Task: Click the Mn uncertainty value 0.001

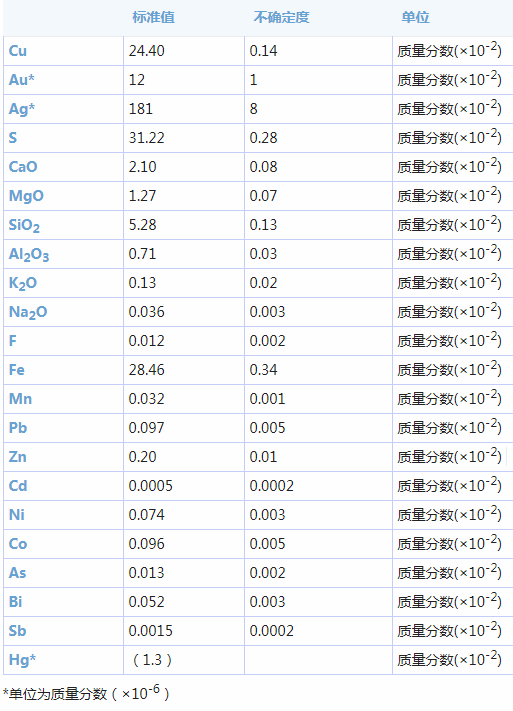Action: (x=267, y=399)
